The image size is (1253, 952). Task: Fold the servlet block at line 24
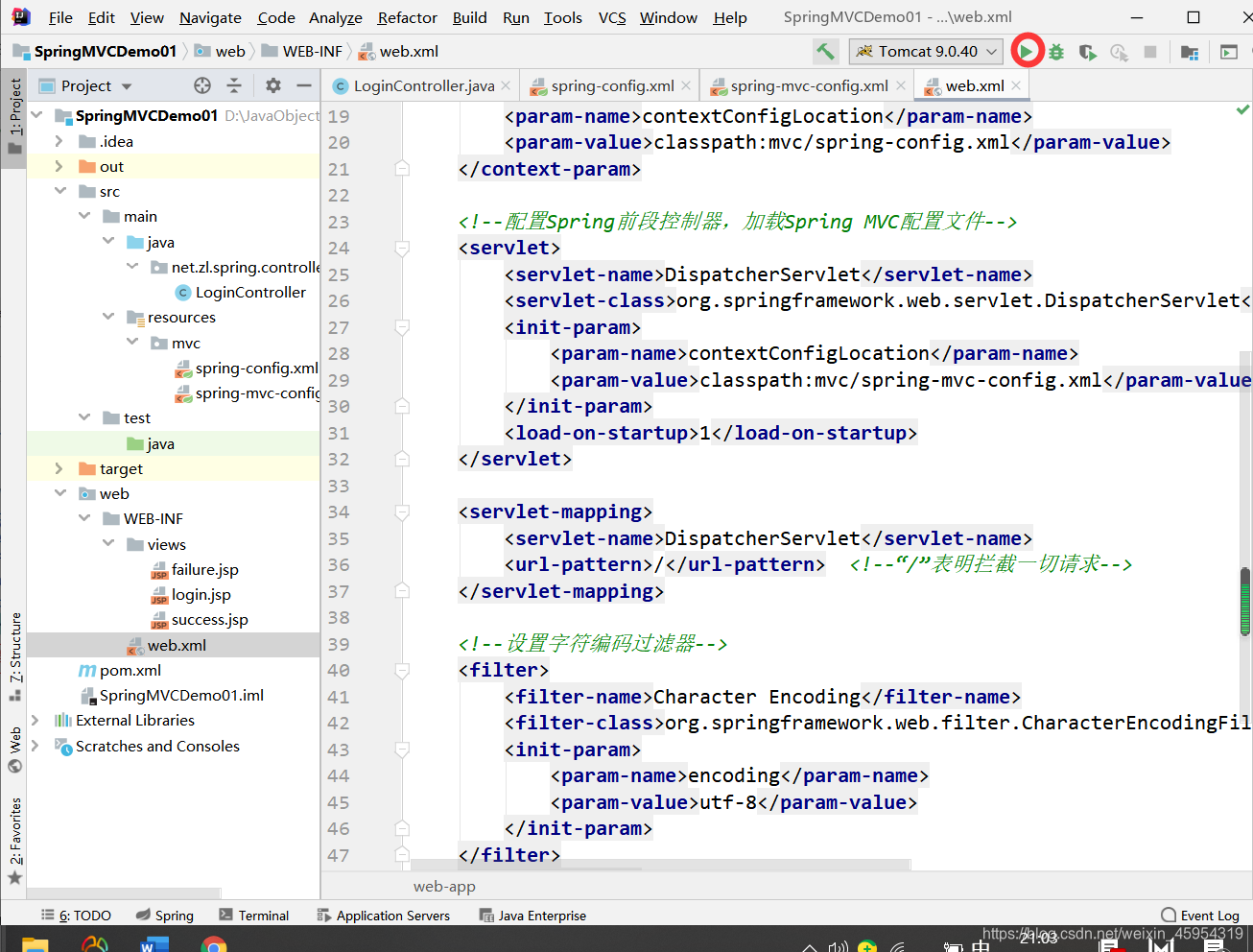(402, 248)
